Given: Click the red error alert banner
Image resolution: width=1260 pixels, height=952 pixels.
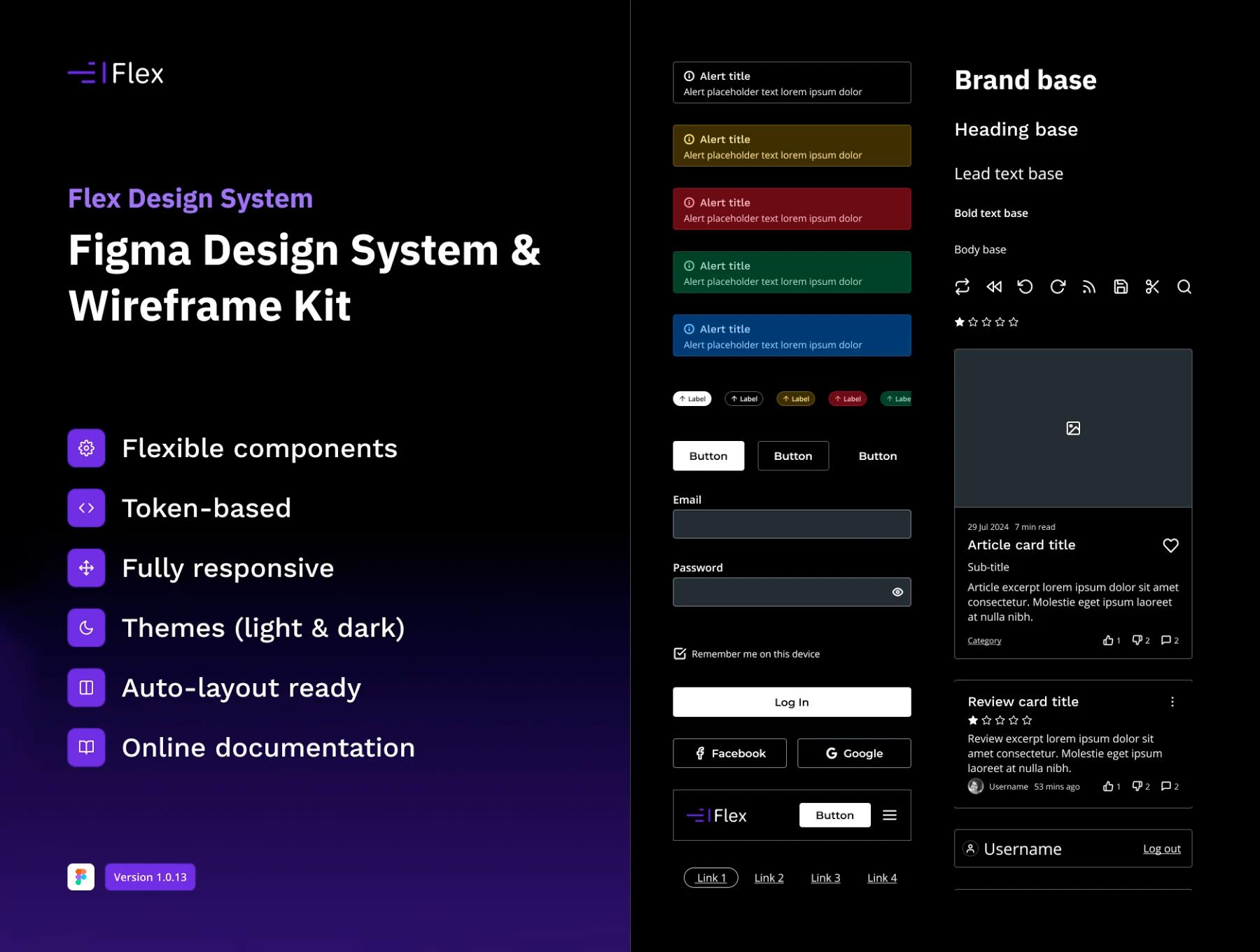Looking at the screenshot, I should [x=792, y=209].
